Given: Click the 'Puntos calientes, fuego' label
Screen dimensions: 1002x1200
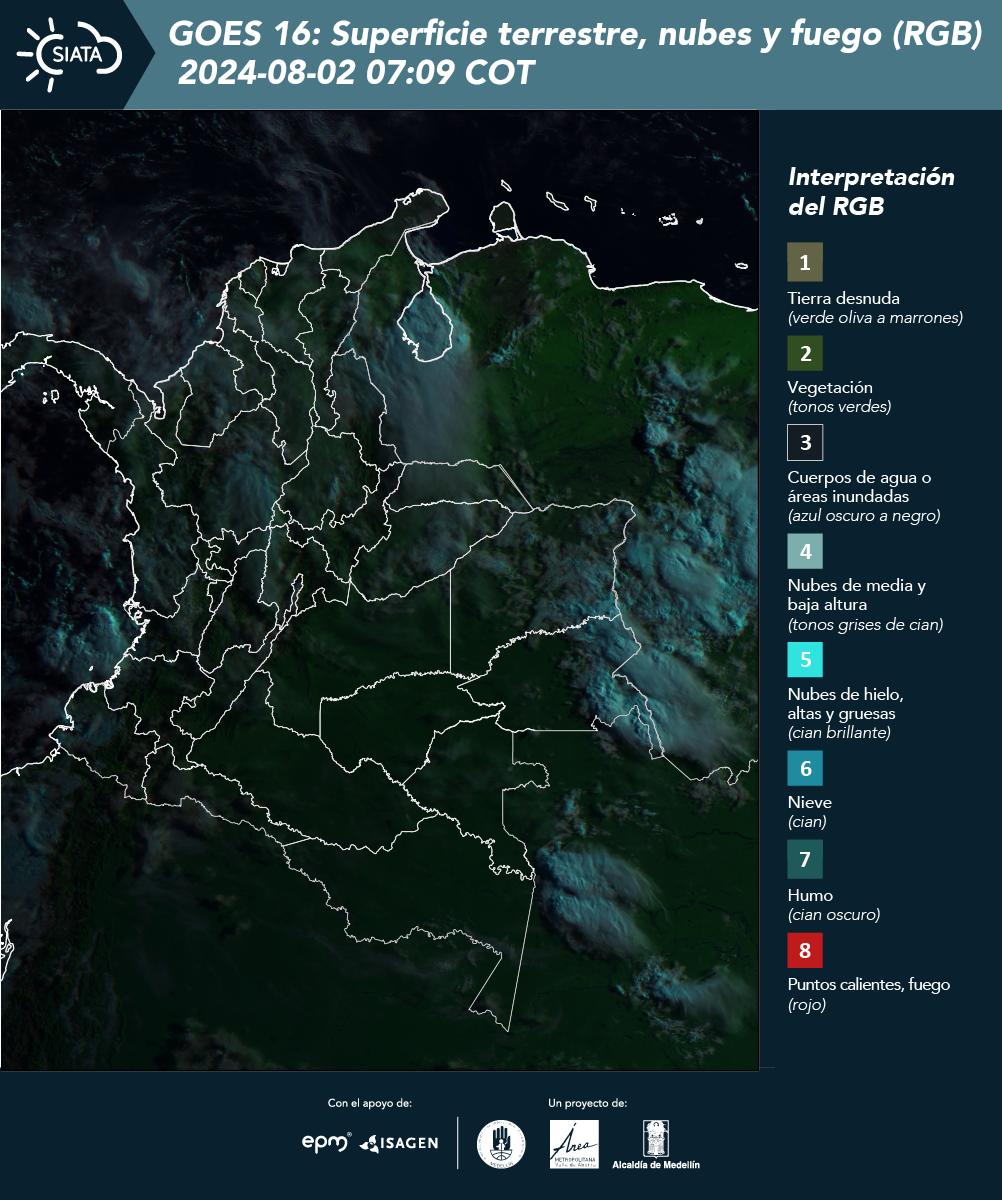Looking at the screenshot, I should click(869, 985).
